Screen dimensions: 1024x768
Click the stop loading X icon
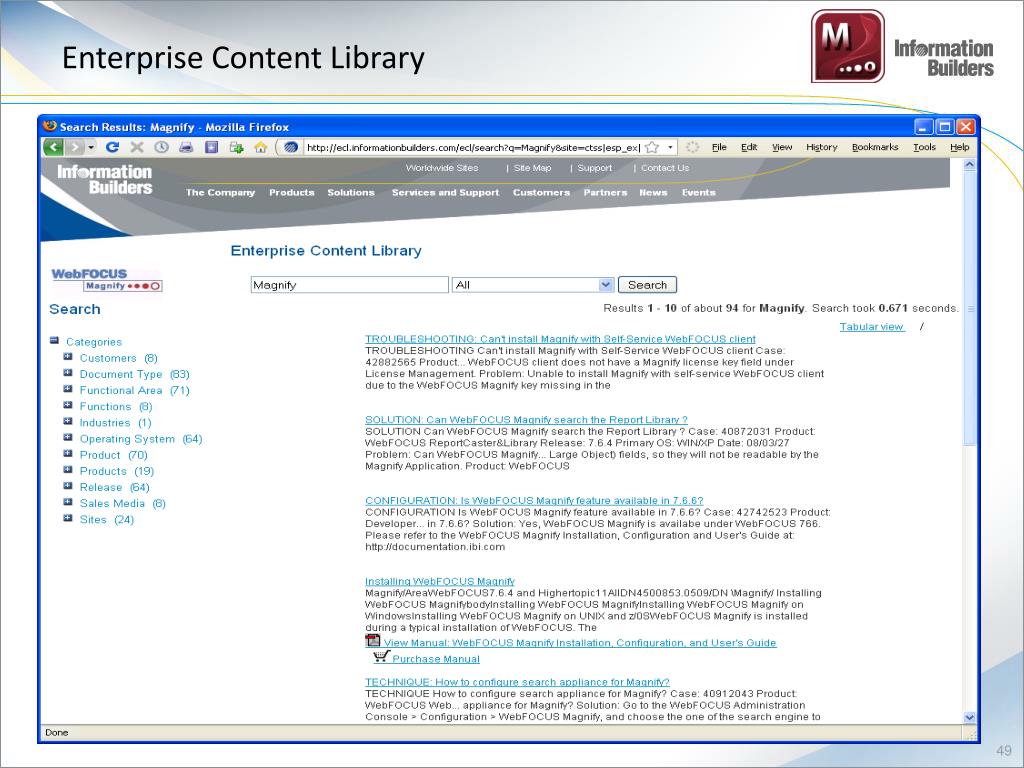click(x=136, y=147)
